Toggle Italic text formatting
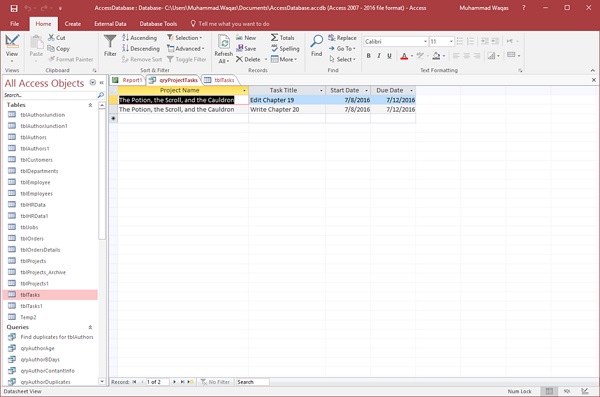 click(379, 56)
